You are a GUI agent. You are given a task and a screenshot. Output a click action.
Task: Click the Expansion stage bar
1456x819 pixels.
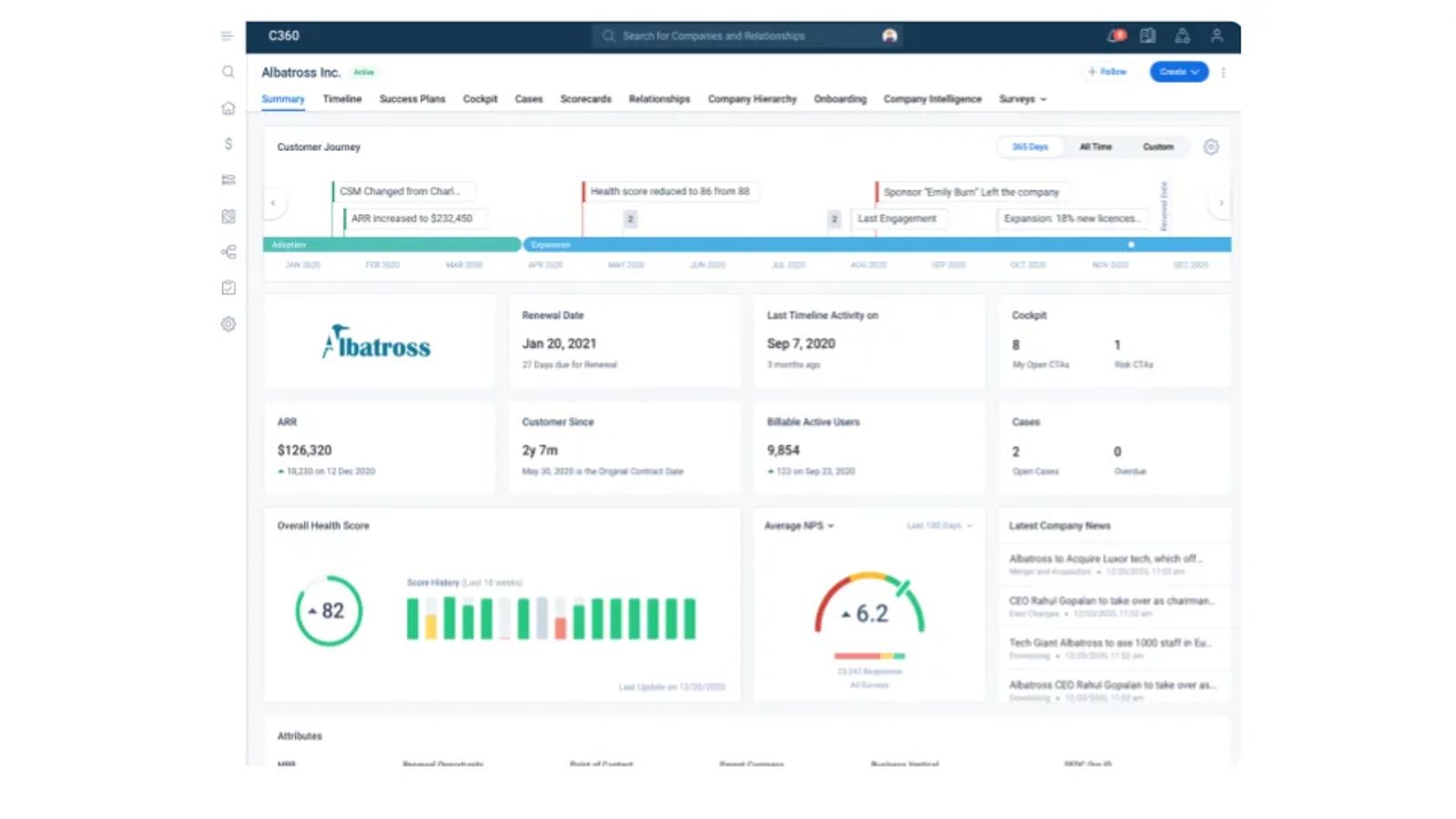tap(877, 245)
